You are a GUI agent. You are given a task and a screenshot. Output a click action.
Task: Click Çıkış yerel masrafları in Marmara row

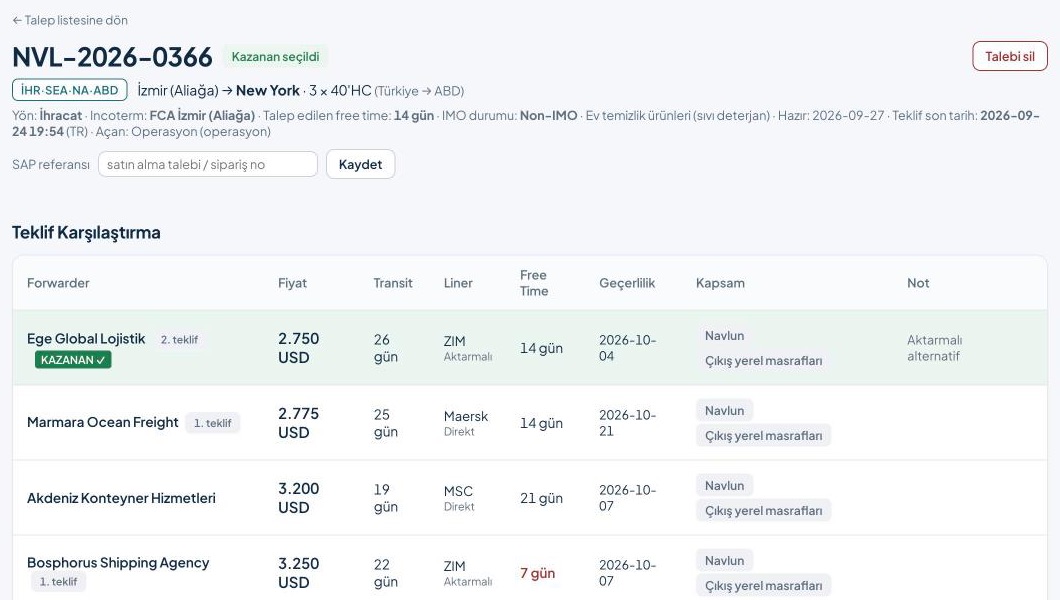pos(763,436)
